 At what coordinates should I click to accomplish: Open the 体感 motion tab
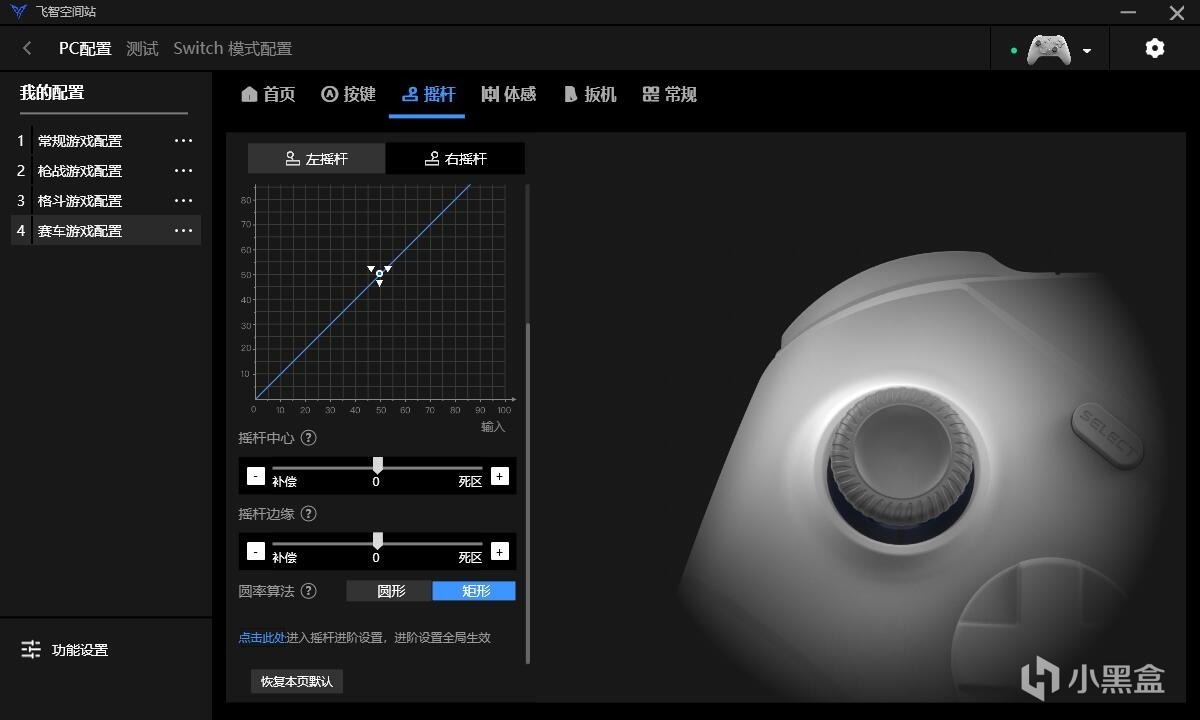click(x=509, y=94)
